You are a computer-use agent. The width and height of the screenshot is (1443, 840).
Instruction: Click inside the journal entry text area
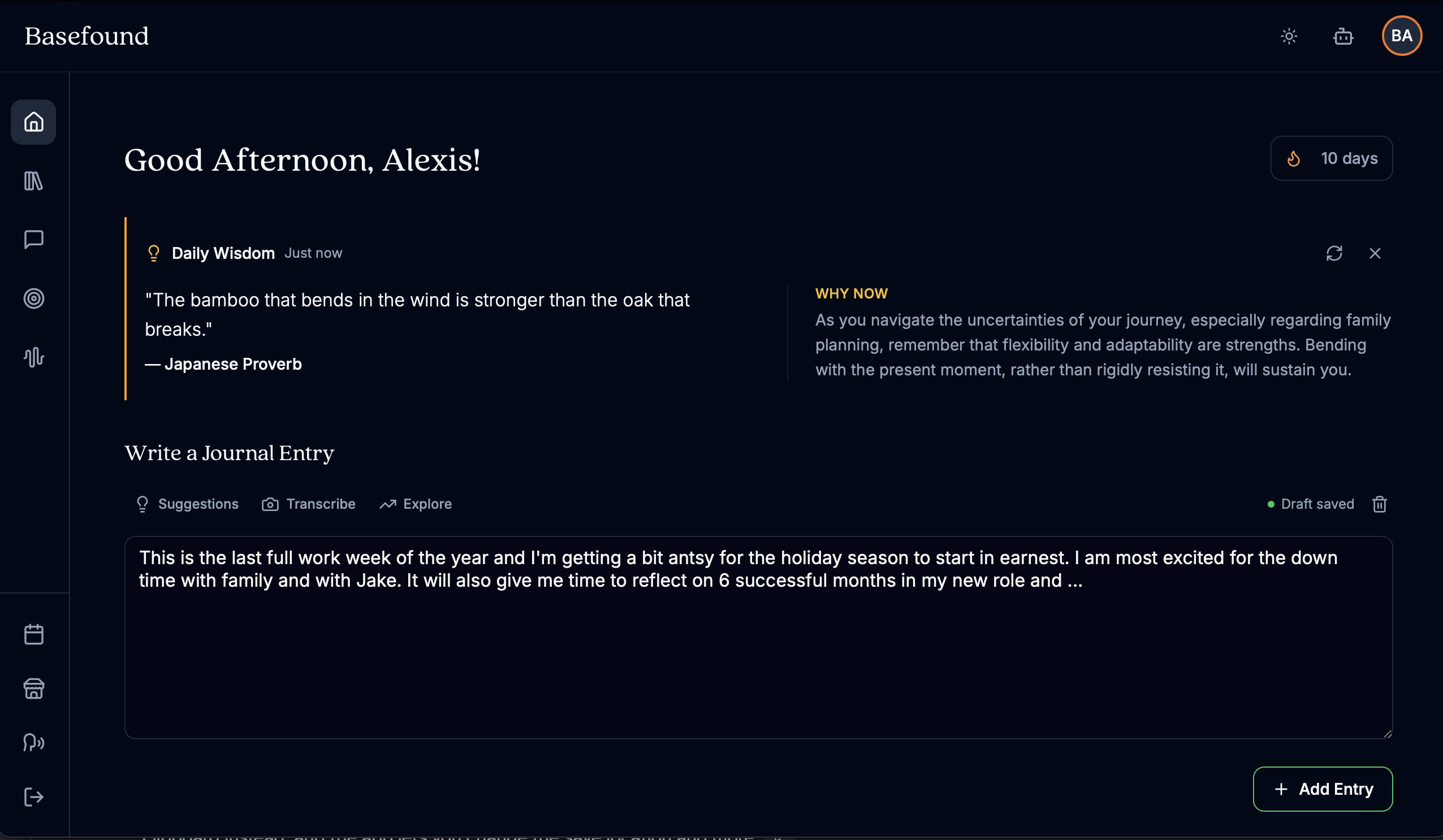click(x=758, y=659)
